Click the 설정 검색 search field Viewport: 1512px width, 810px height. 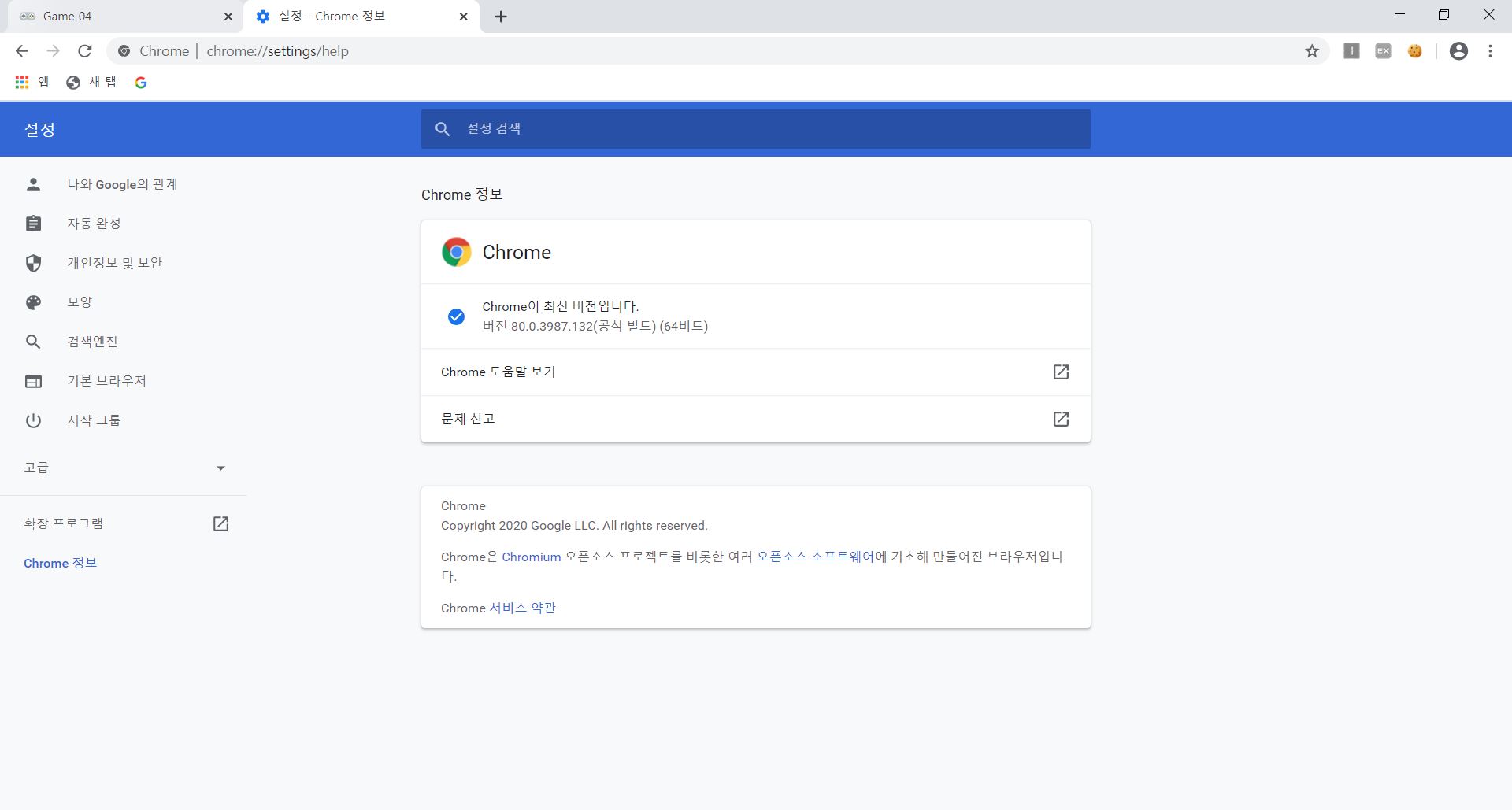pos(756,129)
